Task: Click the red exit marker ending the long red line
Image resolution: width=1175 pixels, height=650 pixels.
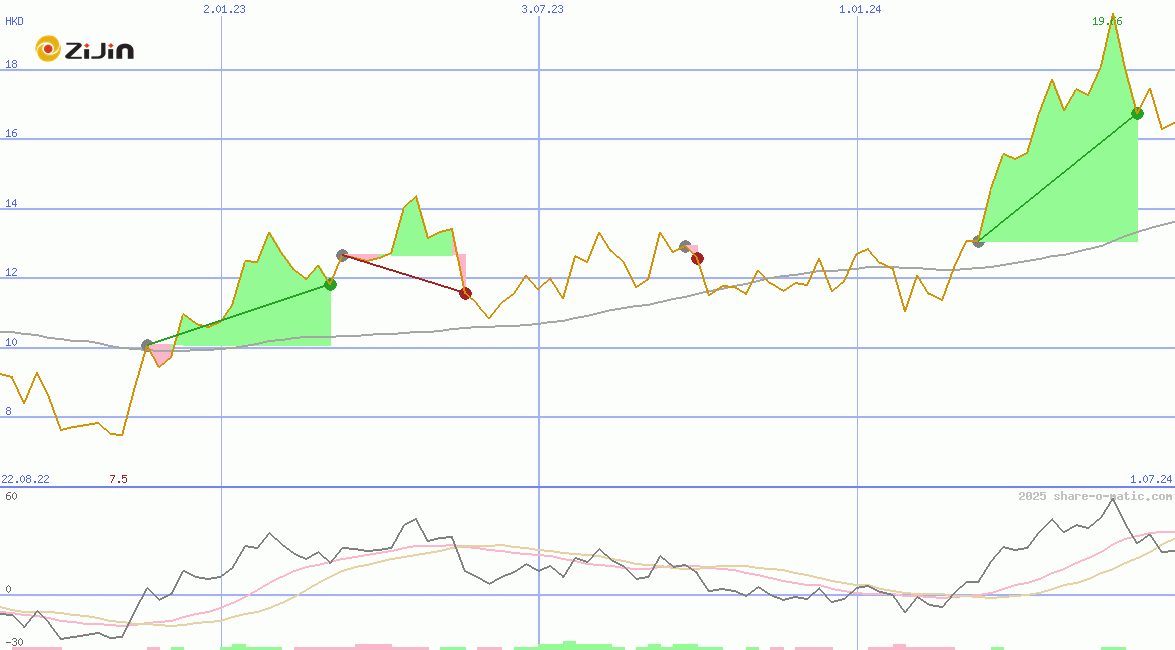Action: [465, 293]
